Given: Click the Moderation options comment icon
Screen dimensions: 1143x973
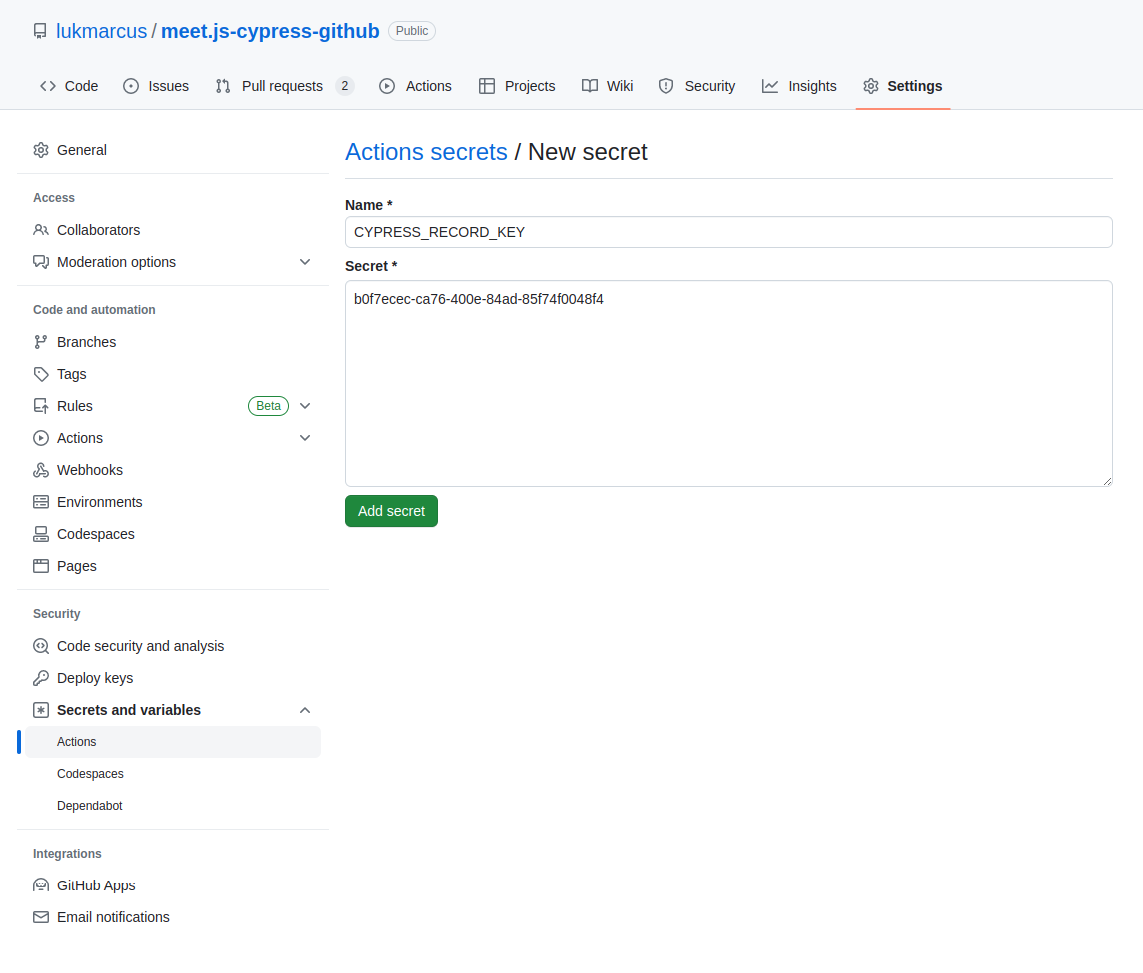Looking at the screenshot, I should tap(41, 262).
